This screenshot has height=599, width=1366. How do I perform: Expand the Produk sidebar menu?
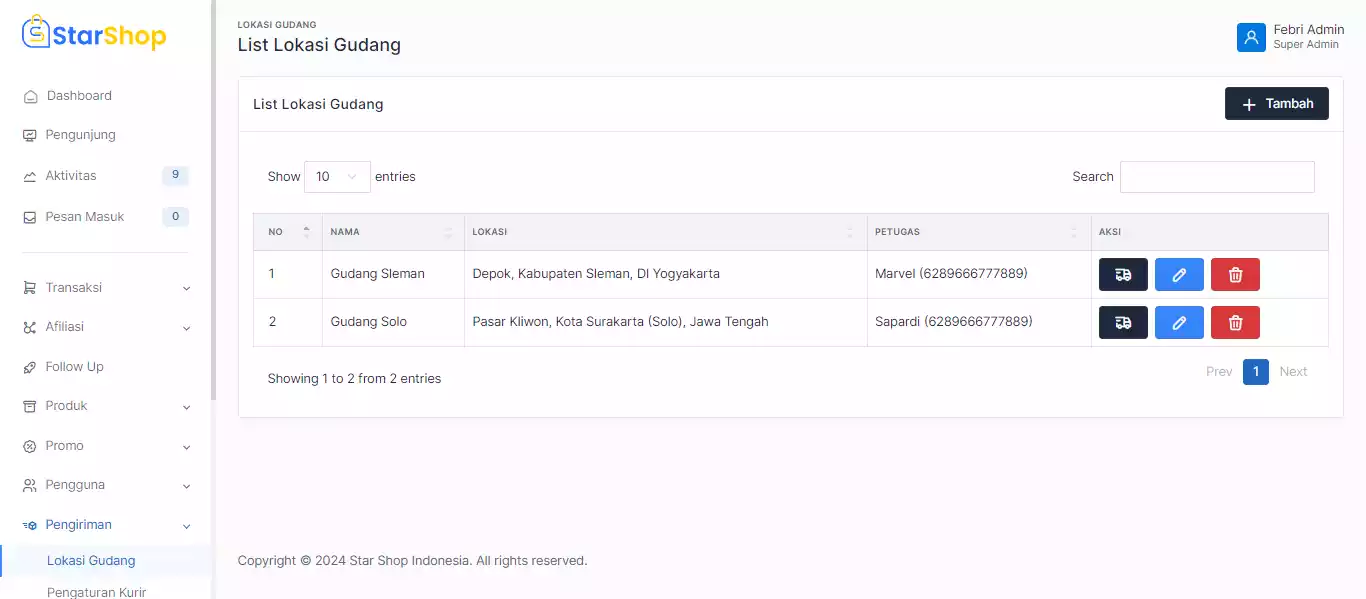pyautogui.click(x=105, y=406)
